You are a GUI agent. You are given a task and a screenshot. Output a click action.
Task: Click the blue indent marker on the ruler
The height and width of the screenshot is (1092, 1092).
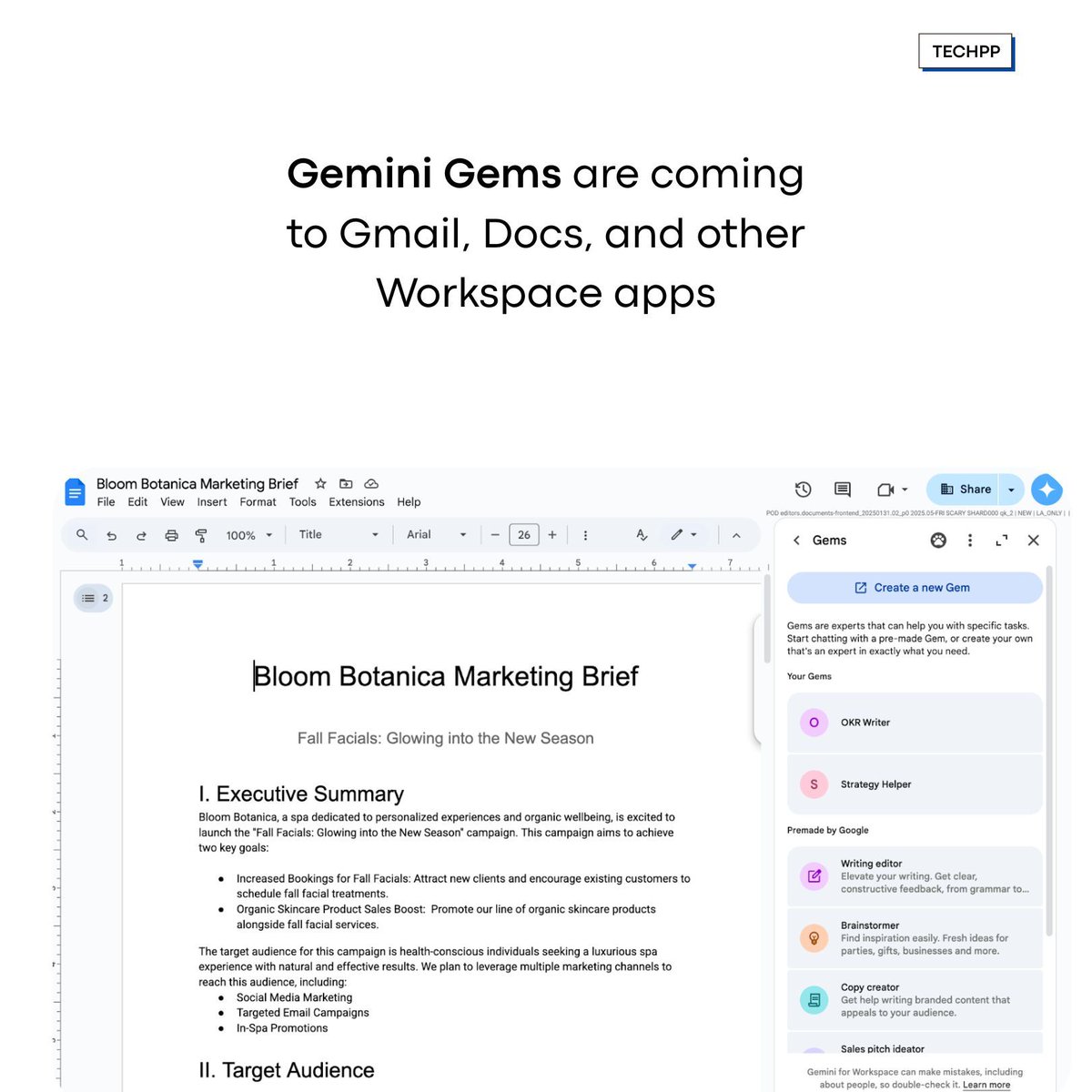tap(197, 564)
